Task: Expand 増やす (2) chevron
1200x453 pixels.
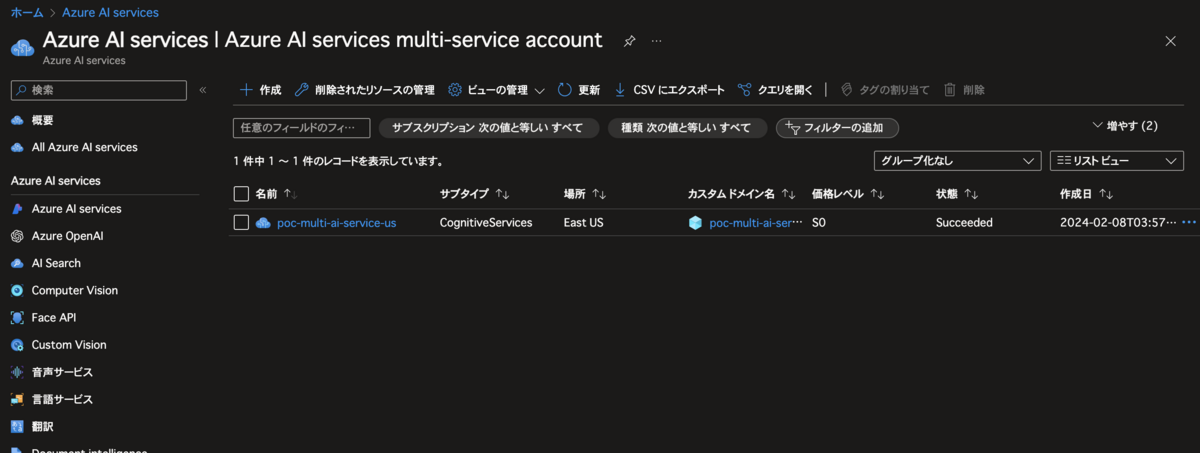Action: click(1098, 126)
